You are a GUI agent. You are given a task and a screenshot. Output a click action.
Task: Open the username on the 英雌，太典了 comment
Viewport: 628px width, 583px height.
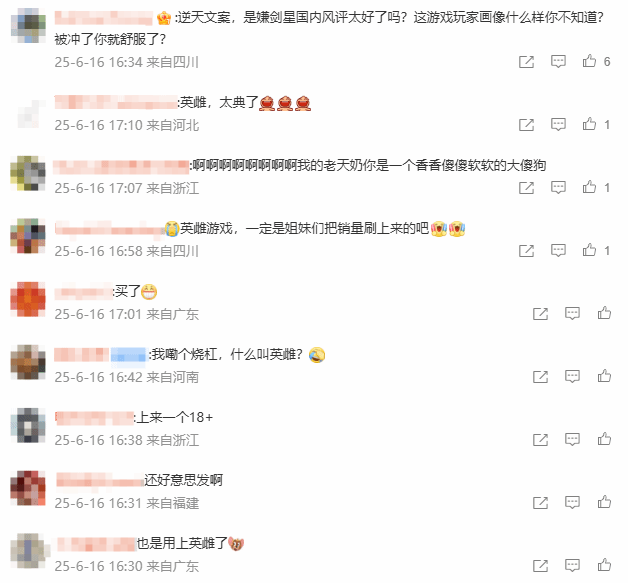[x=116, y=103]
